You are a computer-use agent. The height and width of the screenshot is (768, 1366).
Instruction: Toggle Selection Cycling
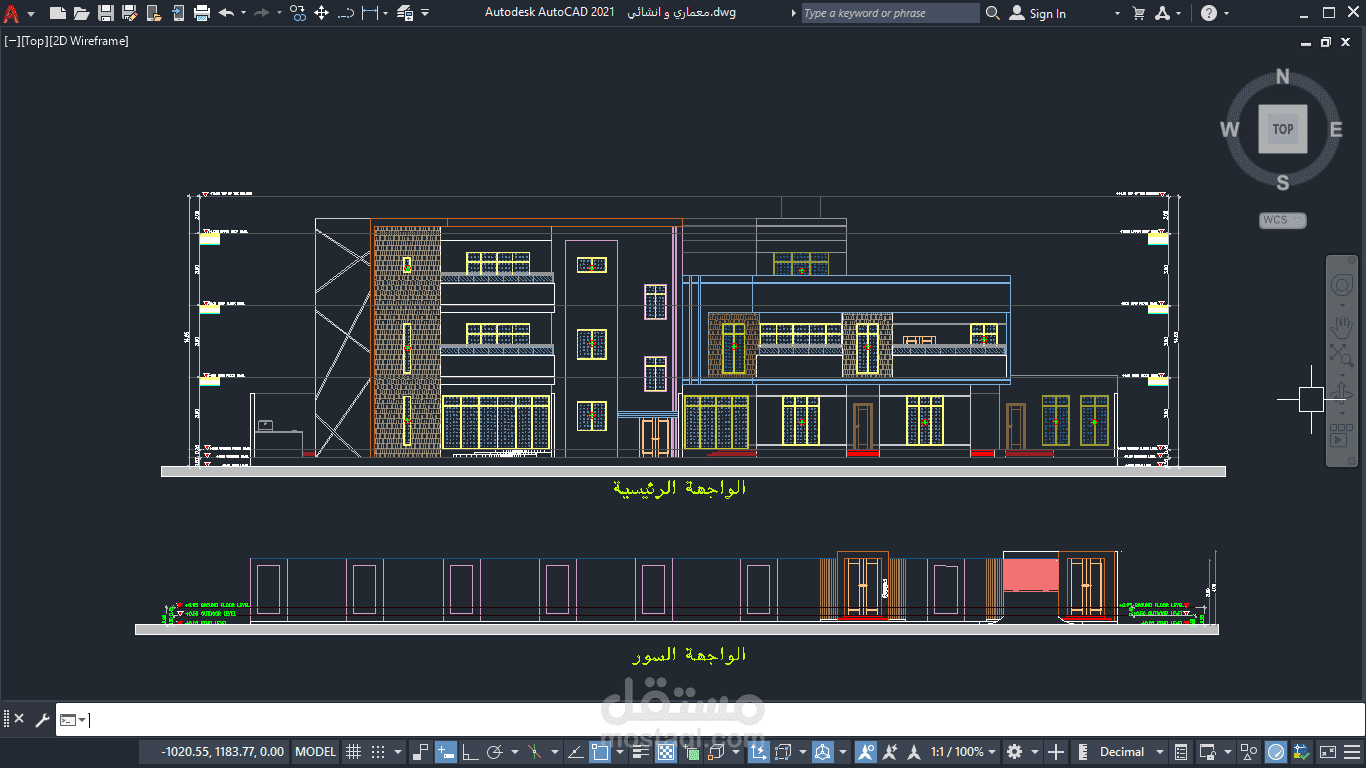coord(690,751)
